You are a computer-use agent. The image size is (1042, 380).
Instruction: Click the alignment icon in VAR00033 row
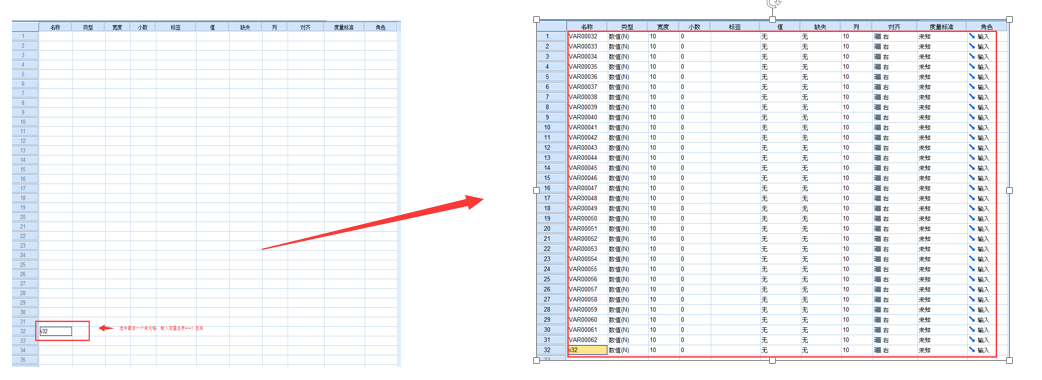[877, 47]
